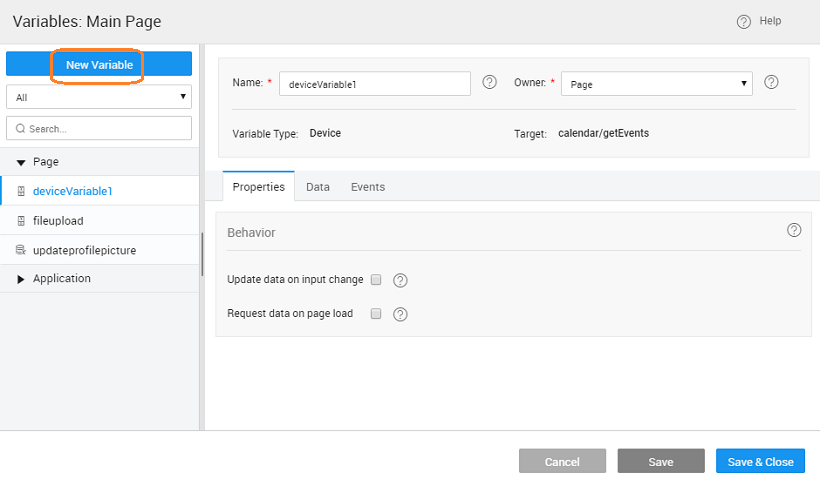Image resolution: width=820 pixels, height=486 pixels.
Task: Toggle Request data on page load checkbox
Action: click(377, 313)
